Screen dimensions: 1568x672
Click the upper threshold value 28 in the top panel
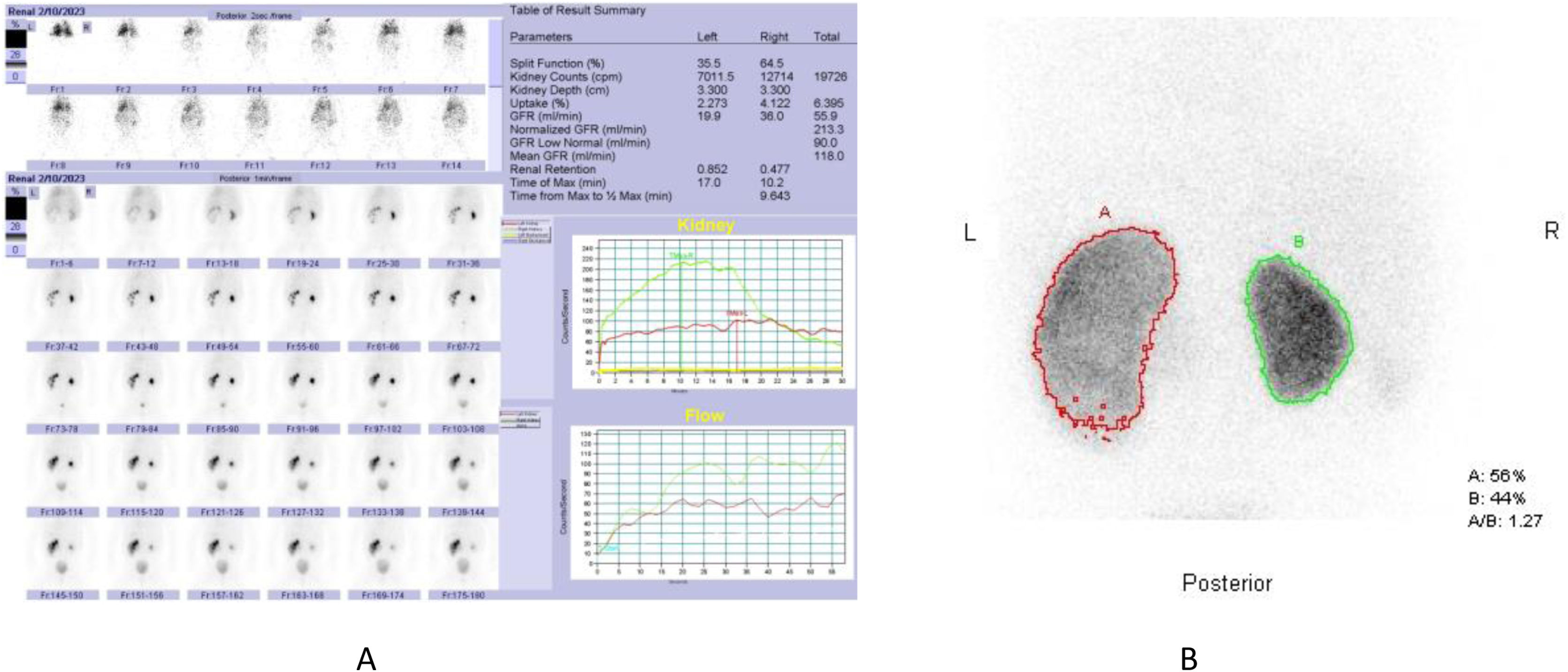16,55
